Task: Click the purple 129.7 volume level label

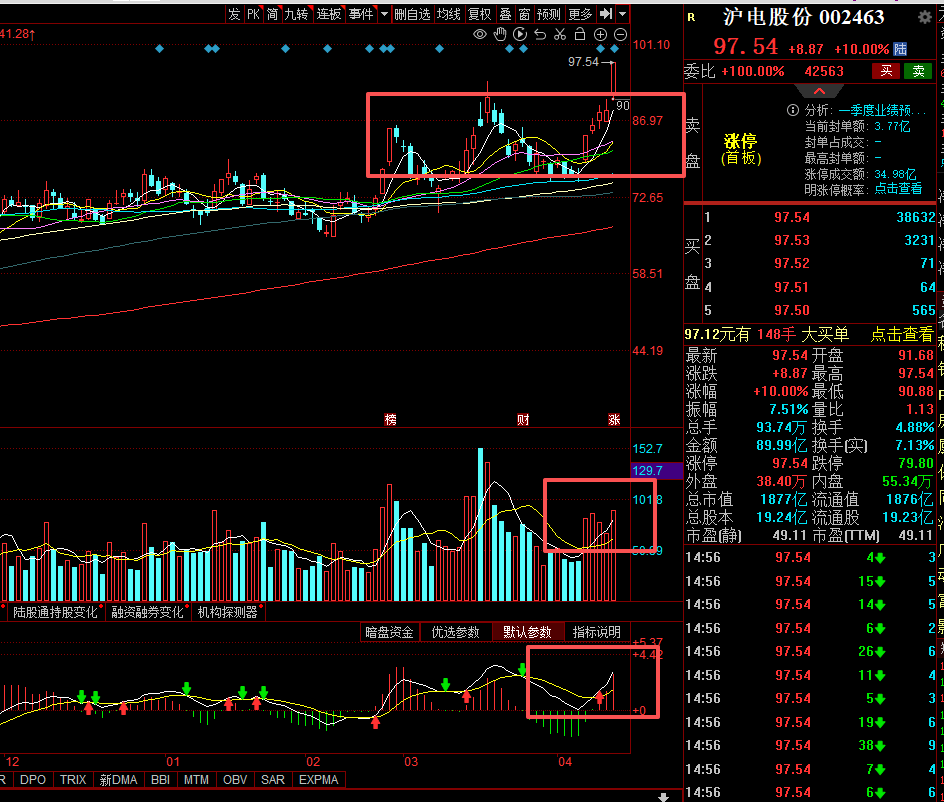Action: pyautogui.click(x=647, y=470)
